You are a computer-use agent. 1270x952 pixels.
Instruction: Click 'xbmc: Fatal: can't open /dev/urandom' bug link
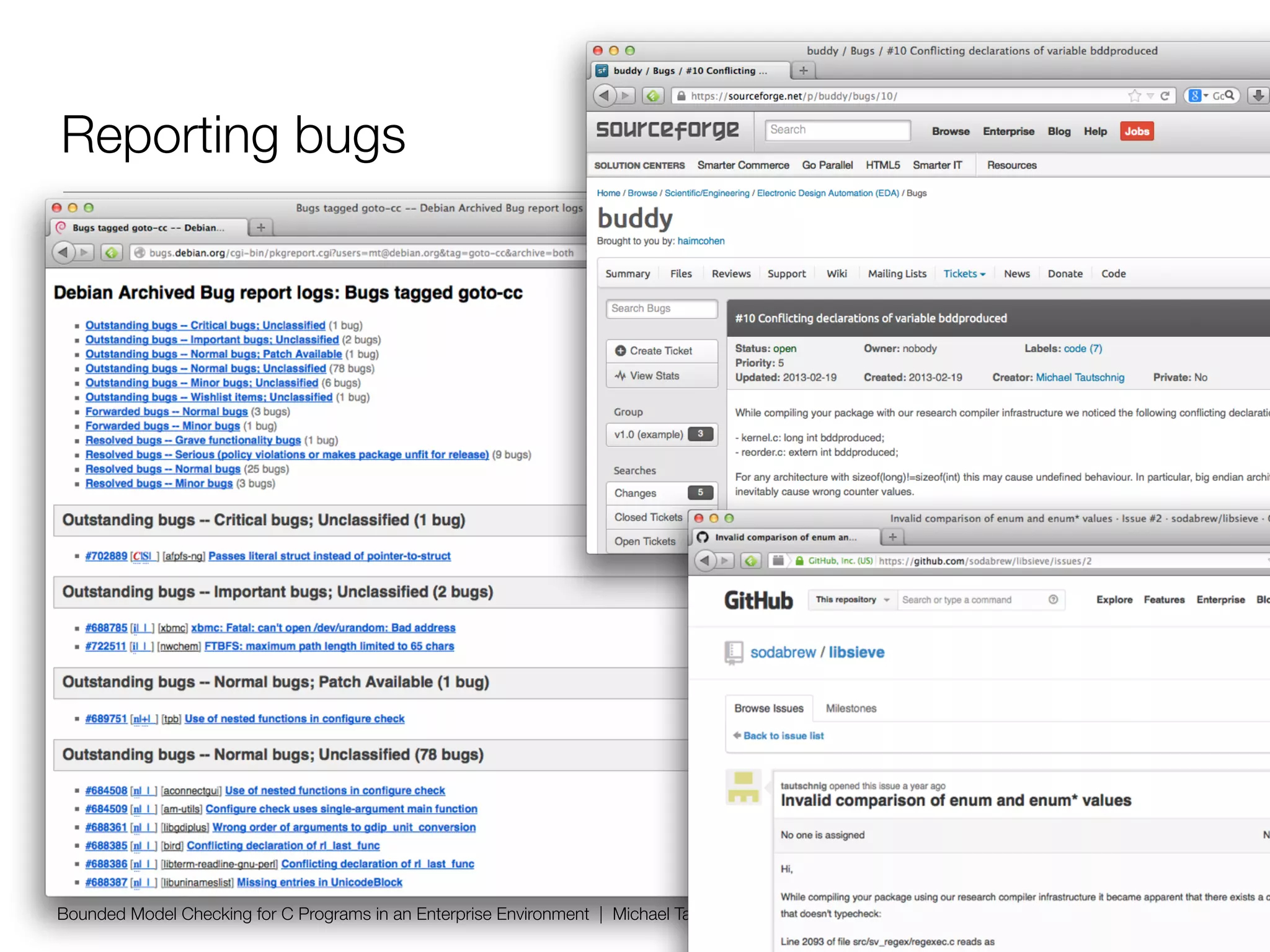point(323,628)
